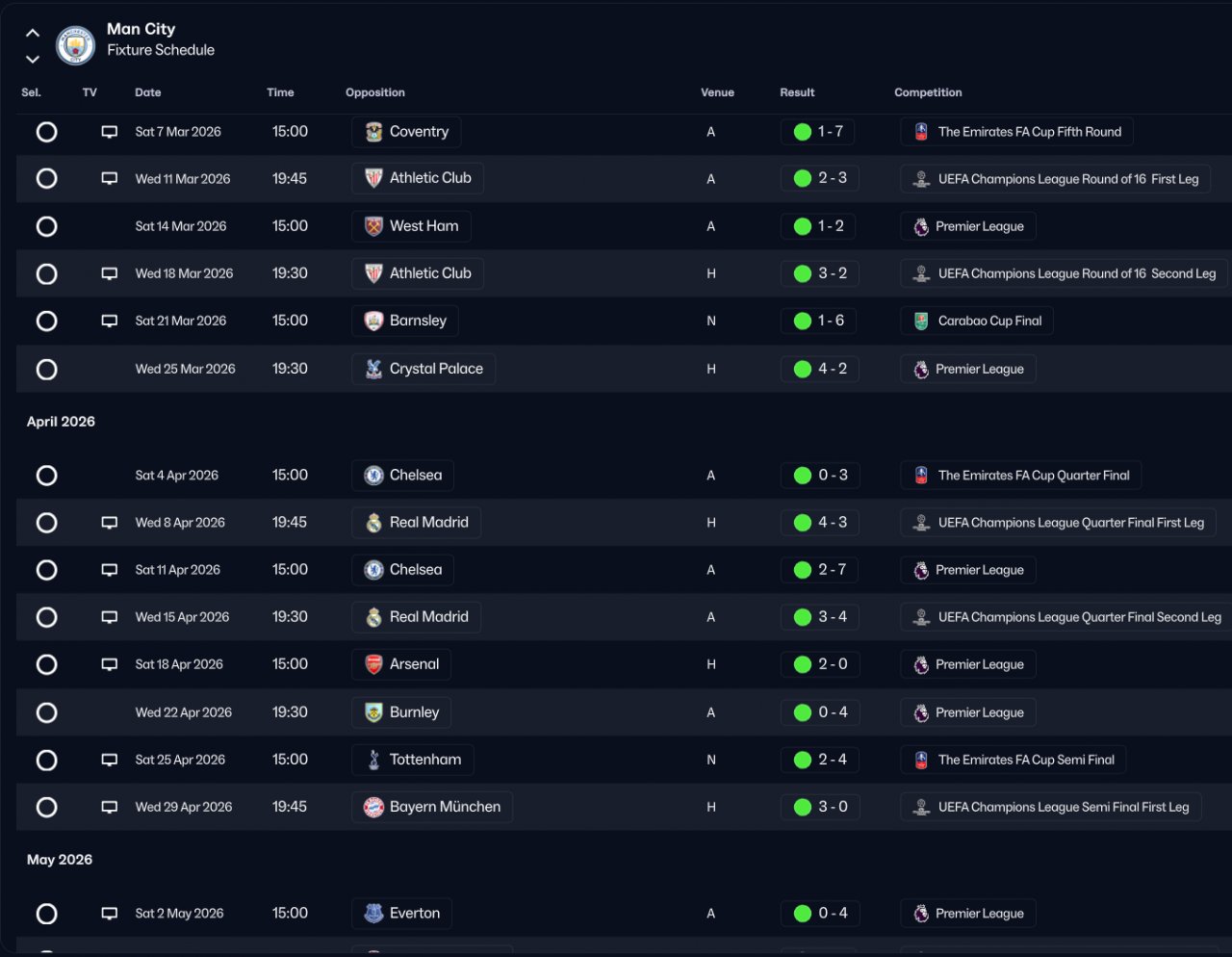Image resolution: width=1232 pixels, height=957 pixels.
Task: Click the May 2026 month heading
Action: pos(60,860)
